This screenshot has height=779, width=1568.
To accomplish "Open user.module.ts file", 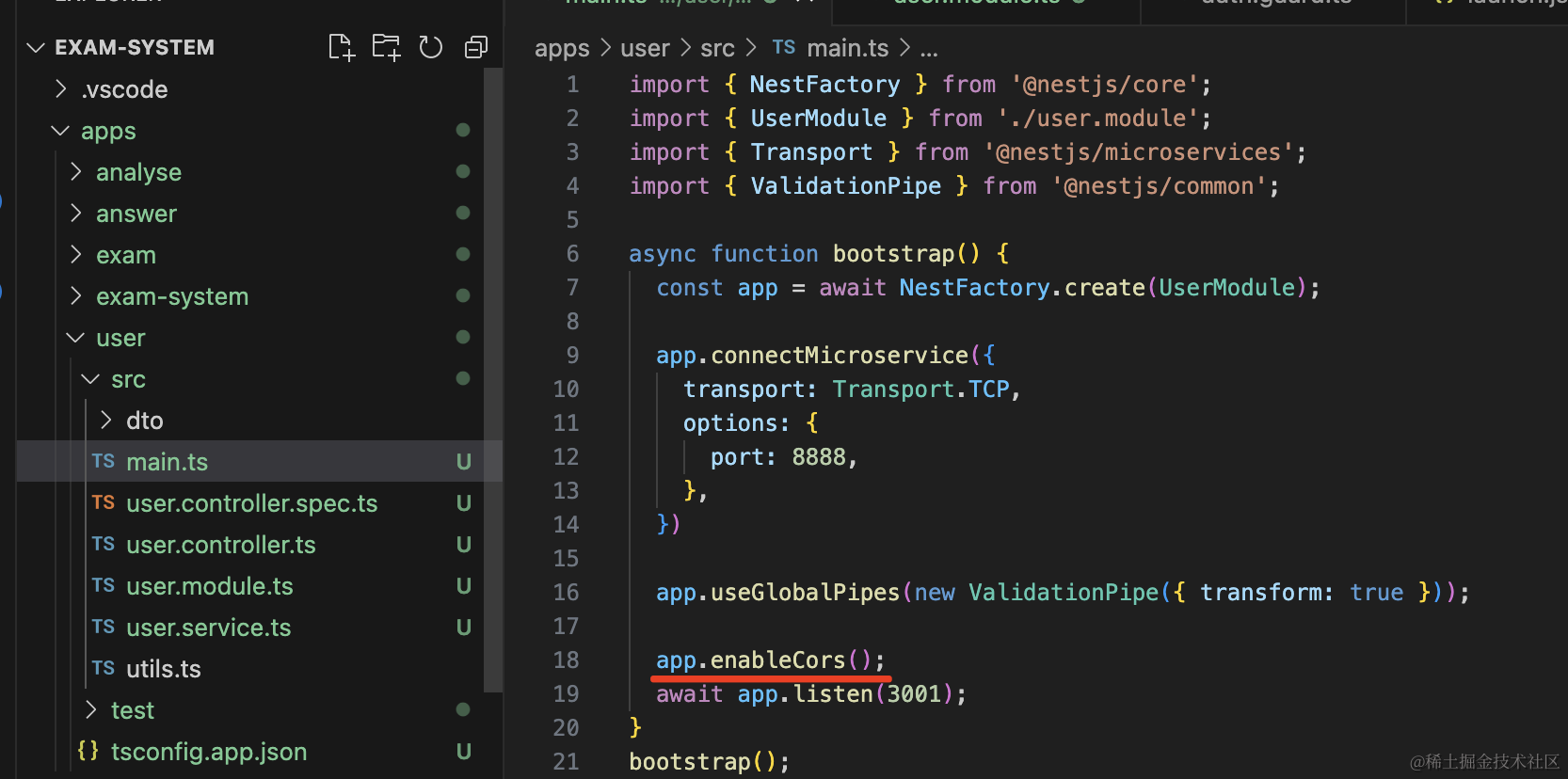I will 210,586.
